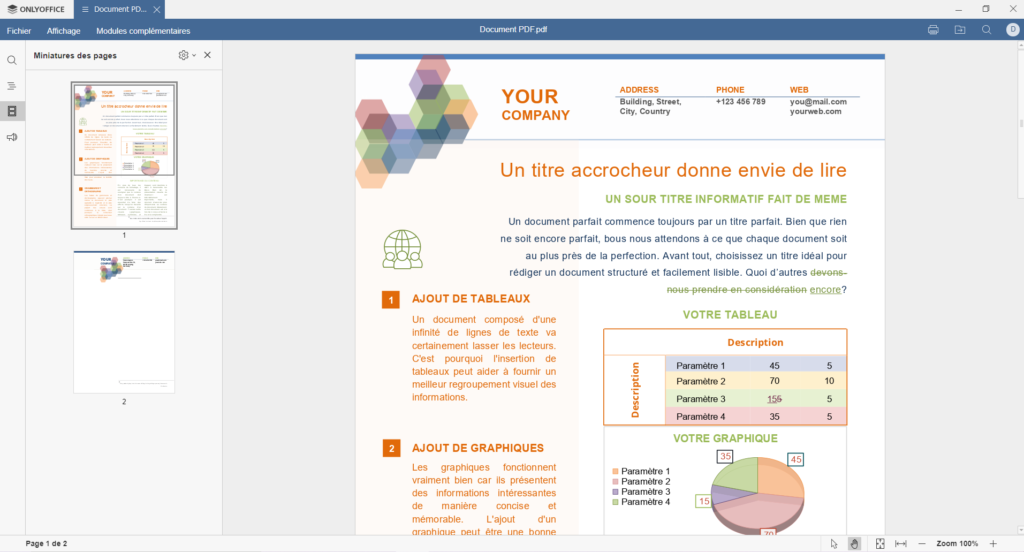Click the PHONE column label
Viewport: 1024px width, 552px height.
click(x=730, y=89)
